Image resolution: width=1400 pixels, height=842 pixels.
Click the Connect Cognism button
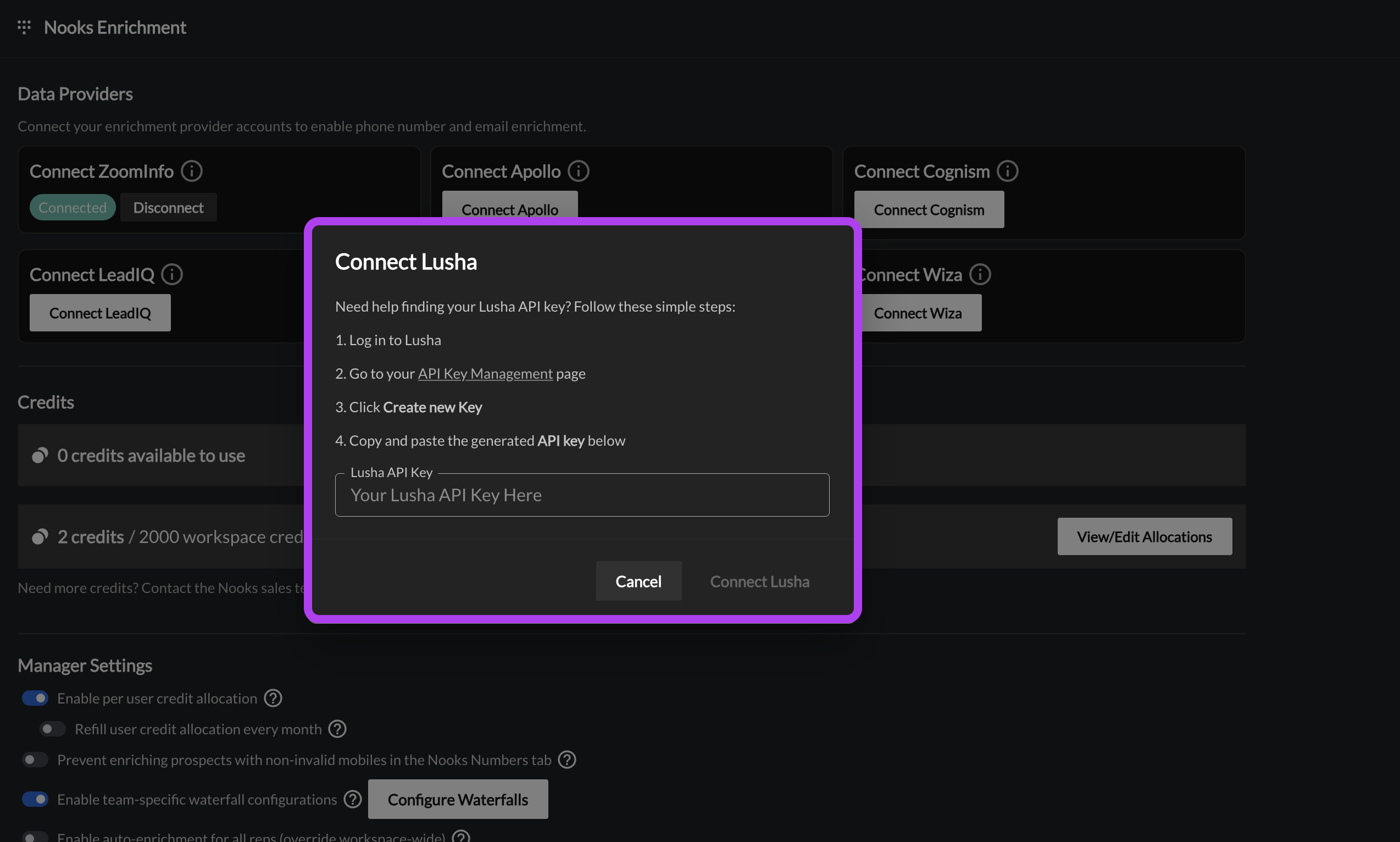click(929, 209)
